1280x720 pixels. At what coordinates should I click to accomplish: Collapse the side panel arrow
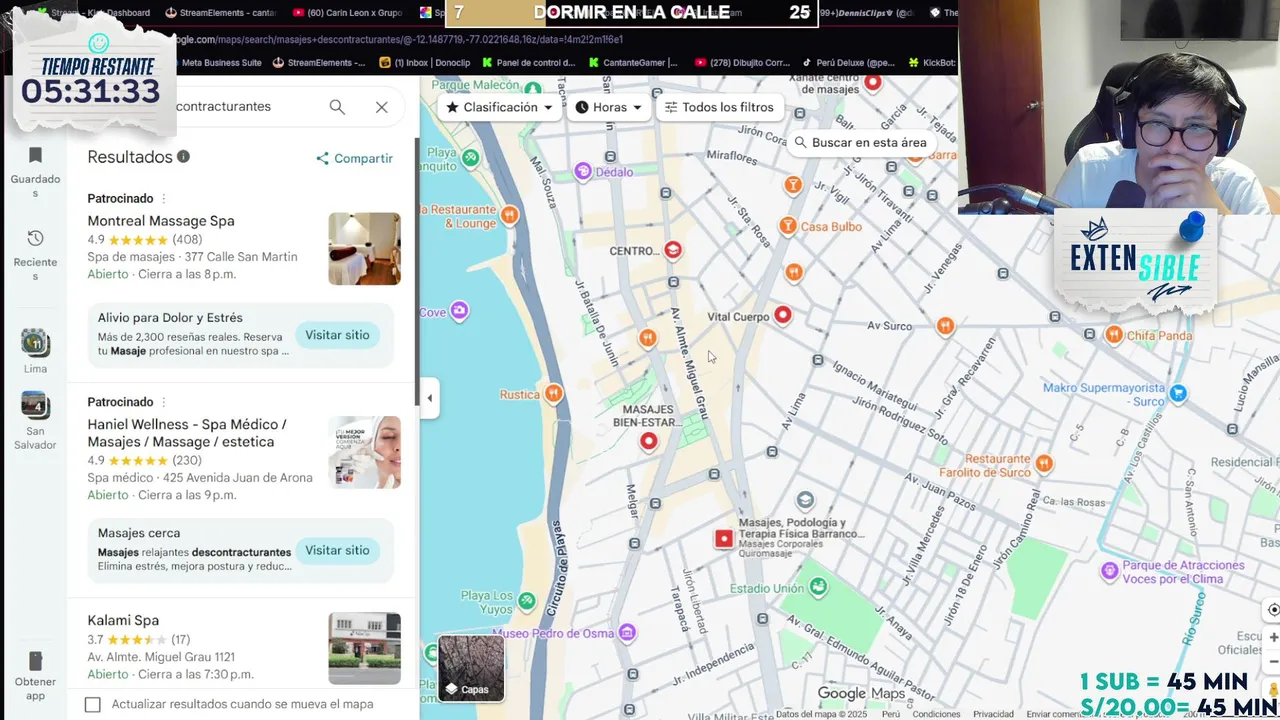pyautogui.click(x=429, y=398)
